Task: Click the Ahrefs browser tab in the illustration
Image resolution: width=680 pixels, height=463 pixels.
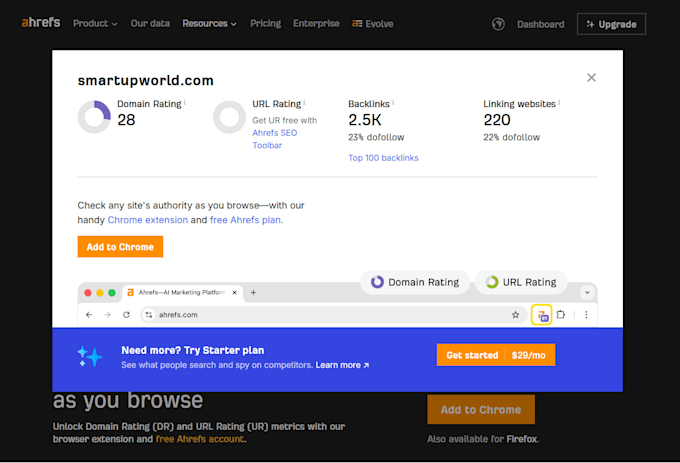Action: coord(182,293)
